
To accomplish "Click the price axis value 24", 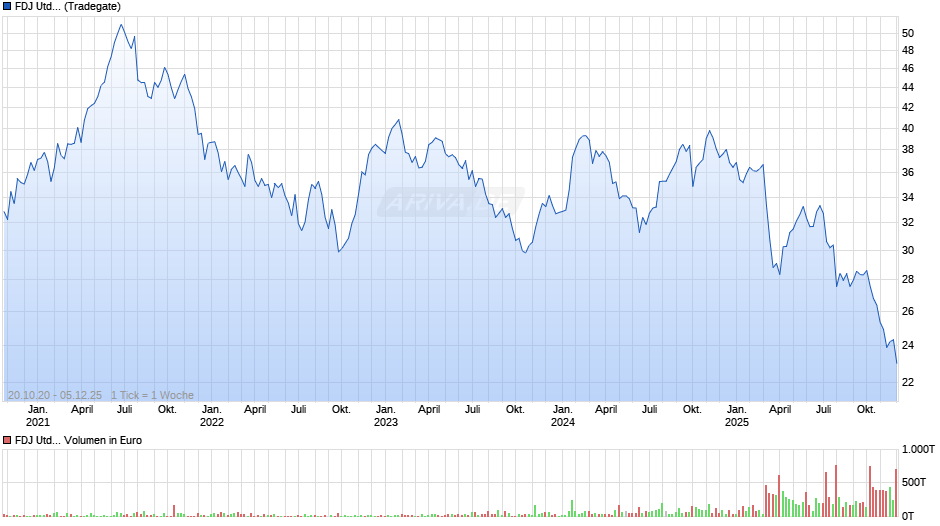I will pyautogui.click(x=908, y=345).
